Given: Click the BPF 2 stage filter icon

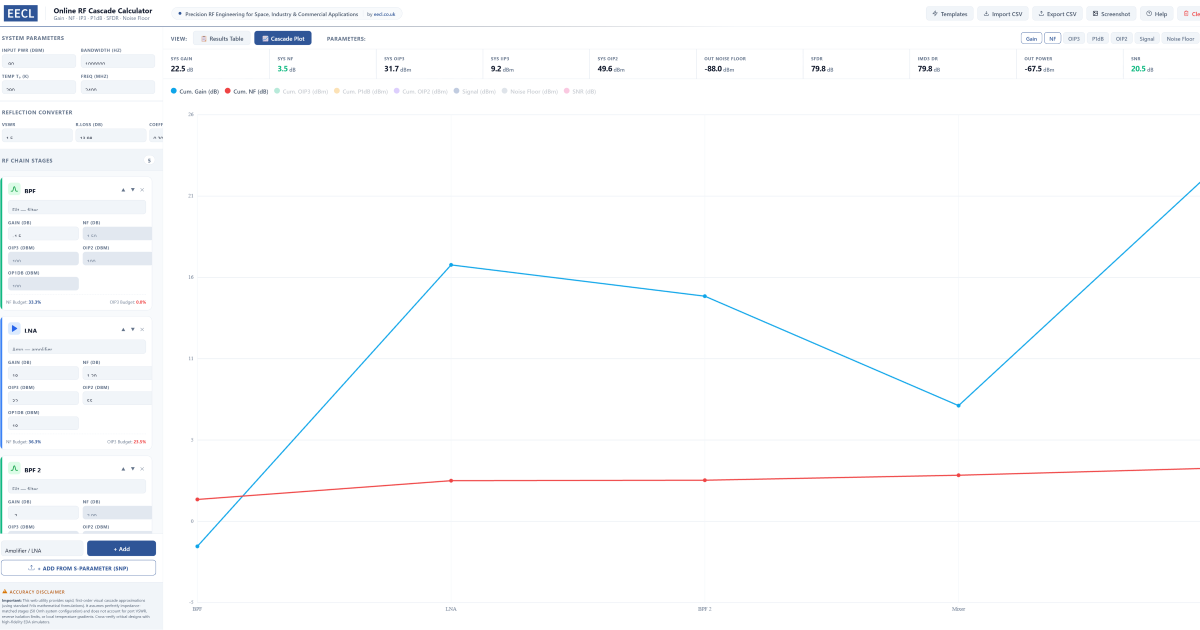Looking at the screenshot, I should pyautogui.click(x=14, y=467).
